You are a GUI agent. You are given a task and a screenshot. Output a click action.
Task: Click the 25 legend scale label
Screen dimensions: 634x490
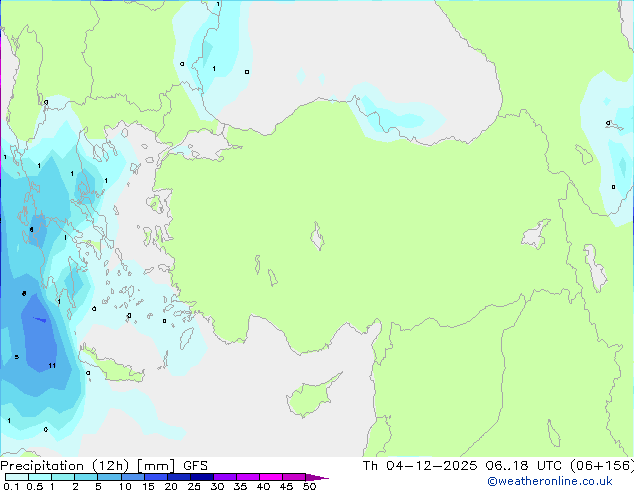tap(194, 486)
